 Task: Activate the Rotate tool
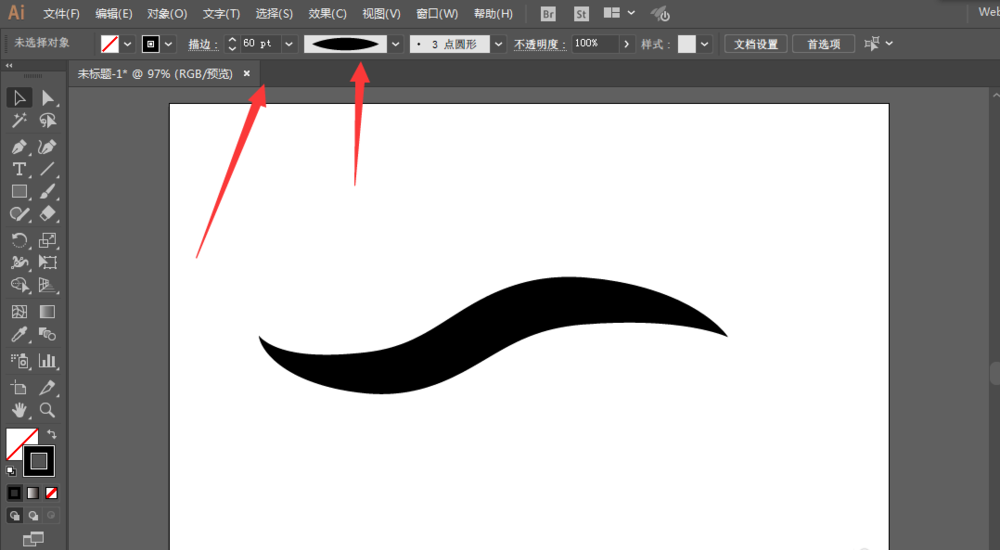pos(19,240)
